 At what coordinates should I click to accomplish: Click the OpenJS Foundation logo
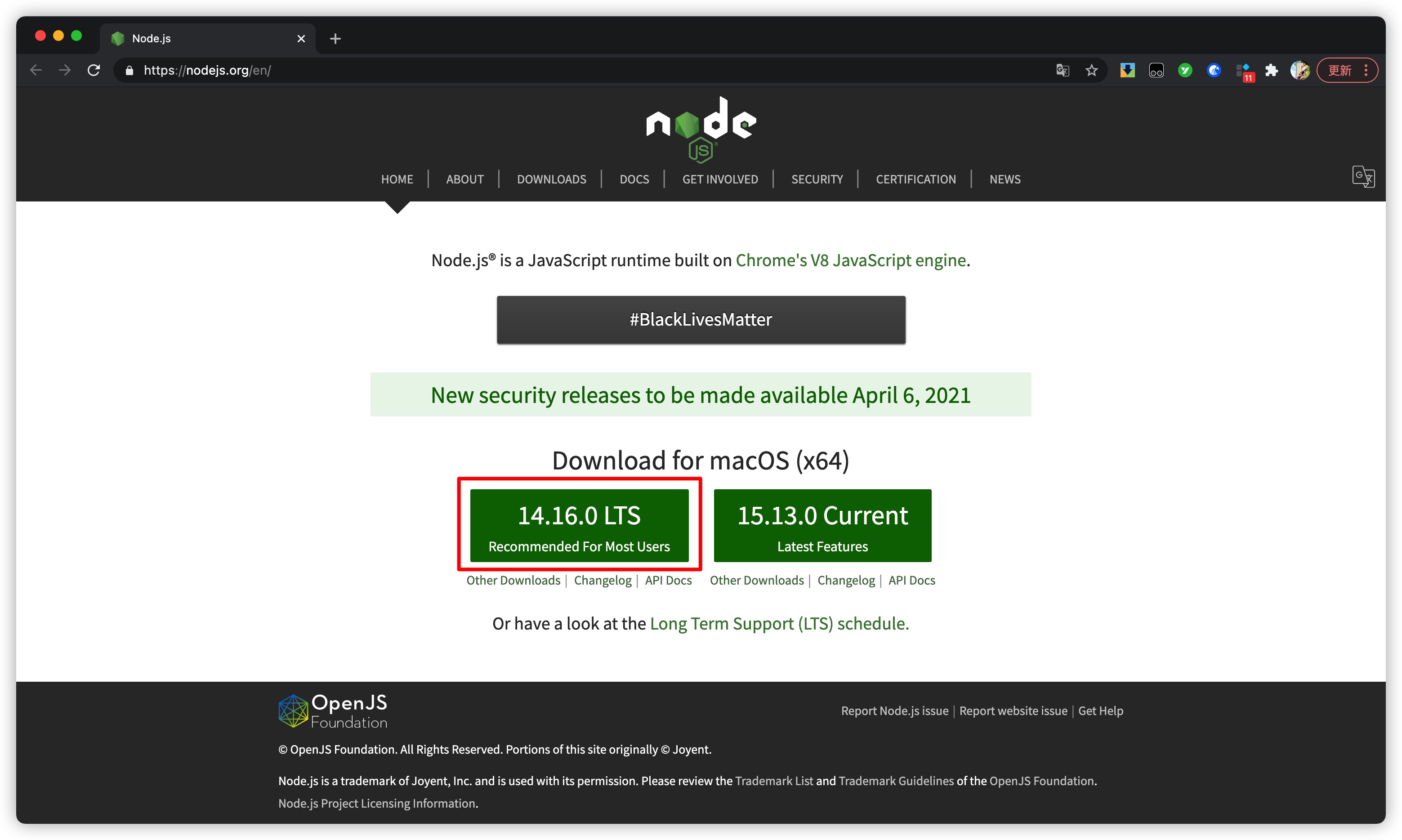click(x=333, y=711)
